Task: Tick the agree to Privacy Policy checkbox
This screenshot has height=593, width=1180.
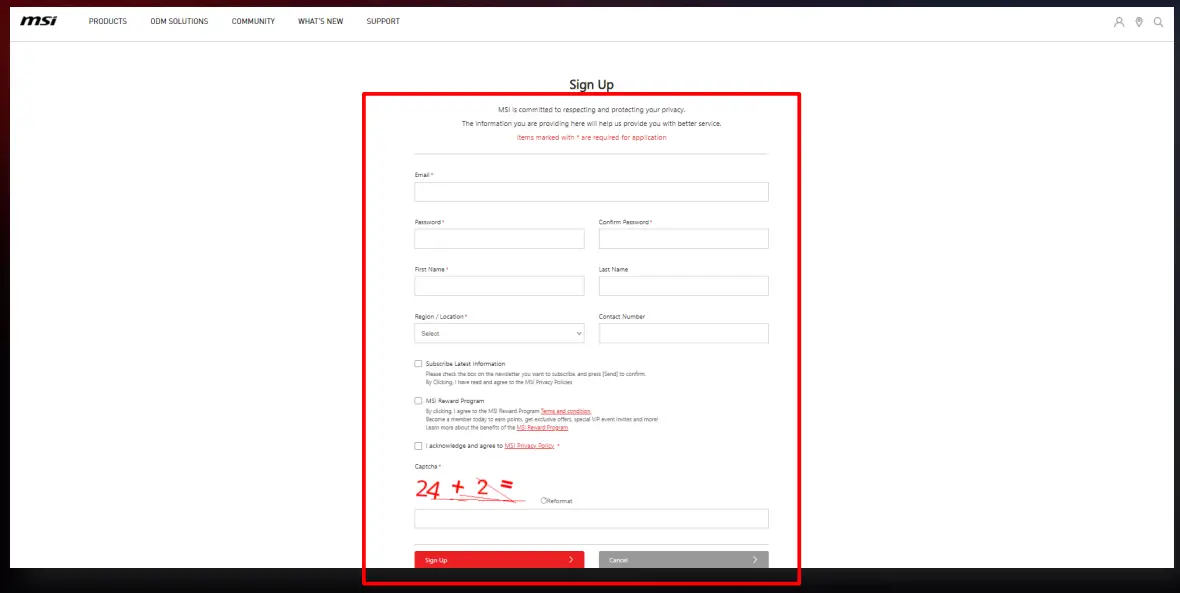Action: click(418, 446)
